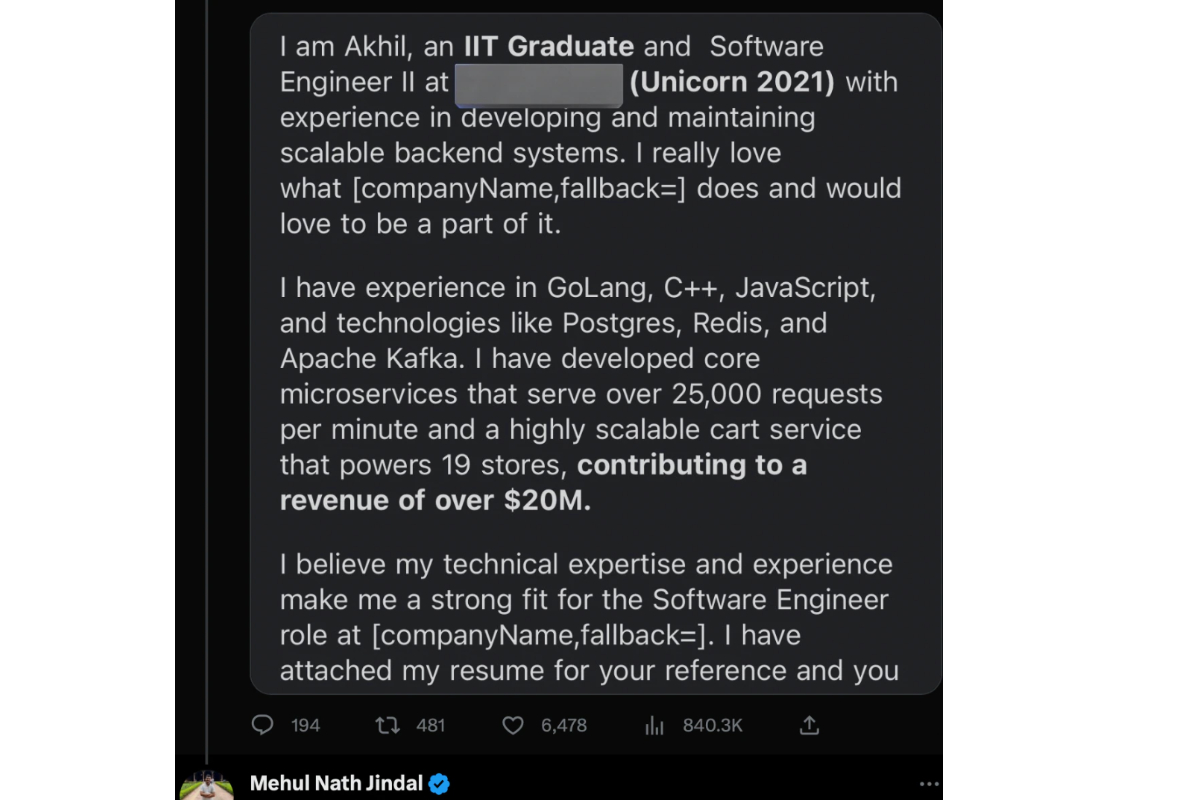This screenshot has height=800, width=1200.
Task: Open the three-dot more options menu
Action: [x=929, y=784]
